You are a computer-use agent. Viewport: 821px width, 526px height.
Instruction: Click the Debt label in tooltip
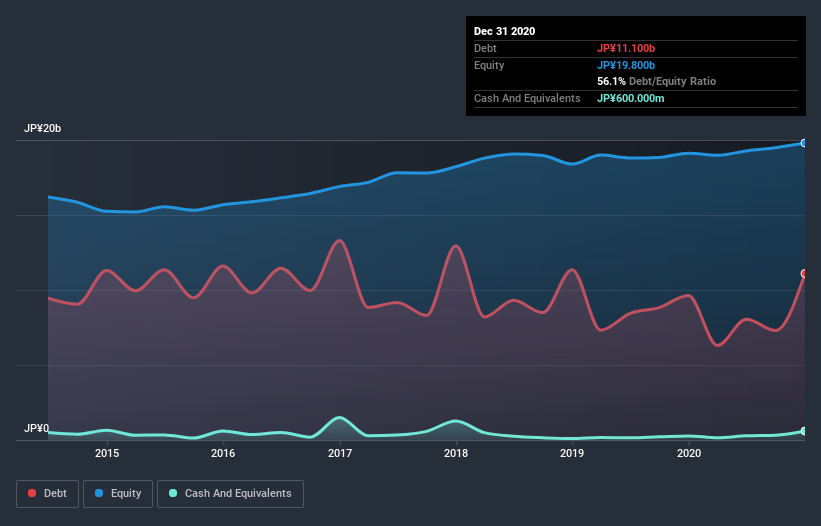click(485, 49)
